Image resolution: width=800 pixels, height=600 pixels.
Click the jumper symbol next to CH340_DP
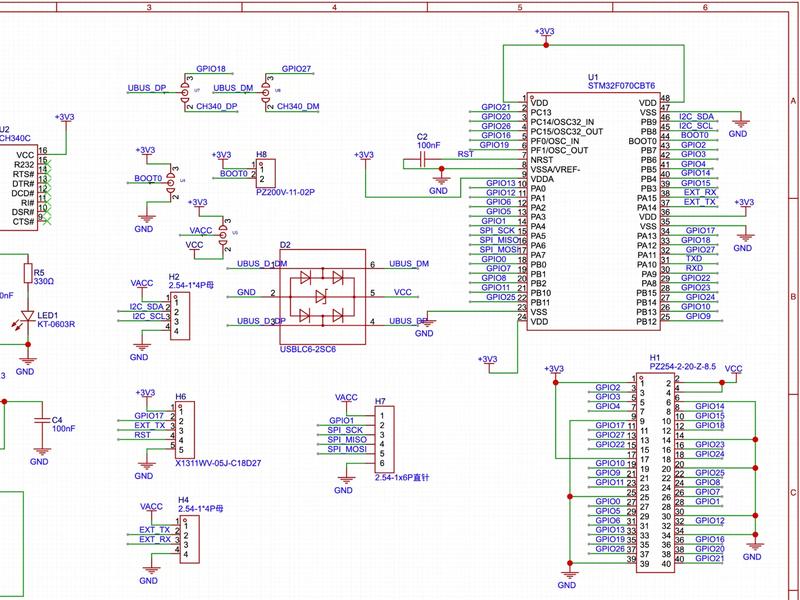[x=185, y=92]
